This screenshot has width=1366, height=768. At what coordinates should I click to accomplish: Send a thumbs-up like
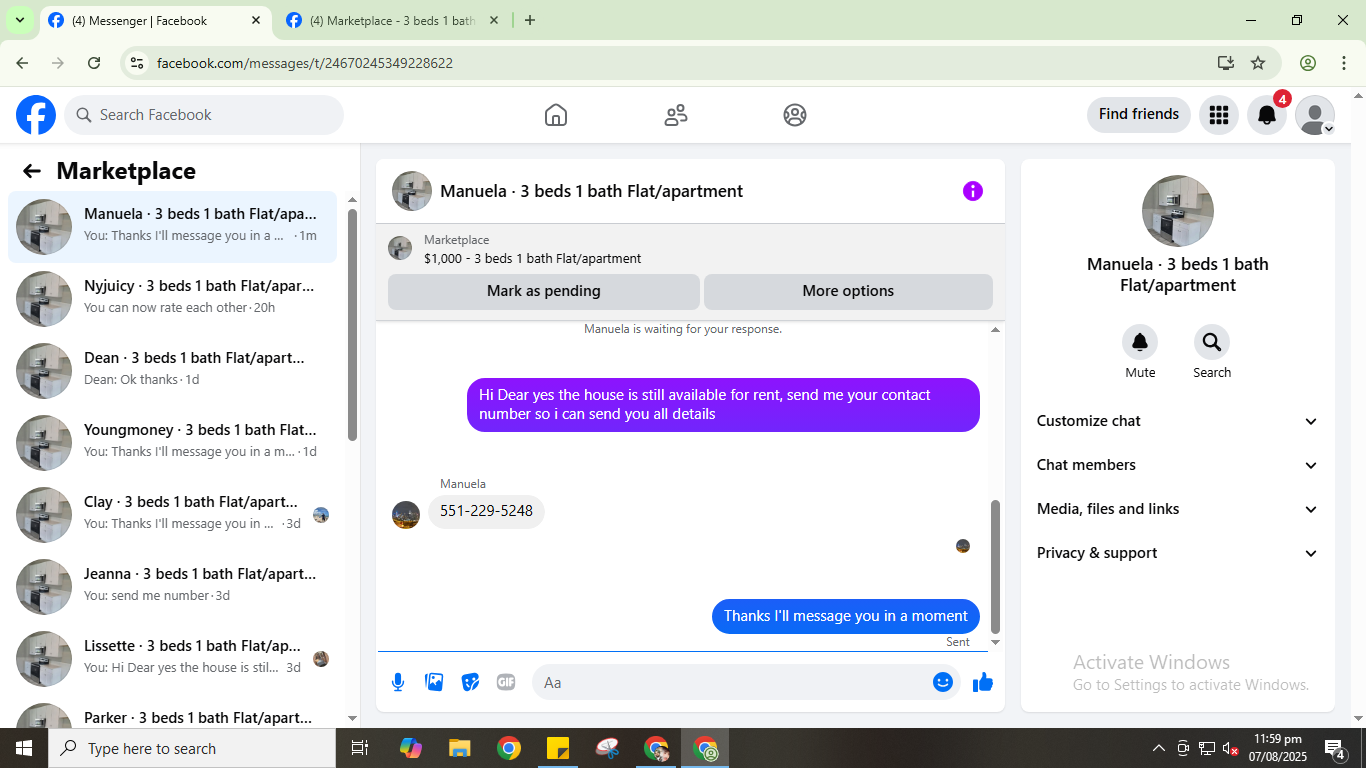click(x=983, y=682)
